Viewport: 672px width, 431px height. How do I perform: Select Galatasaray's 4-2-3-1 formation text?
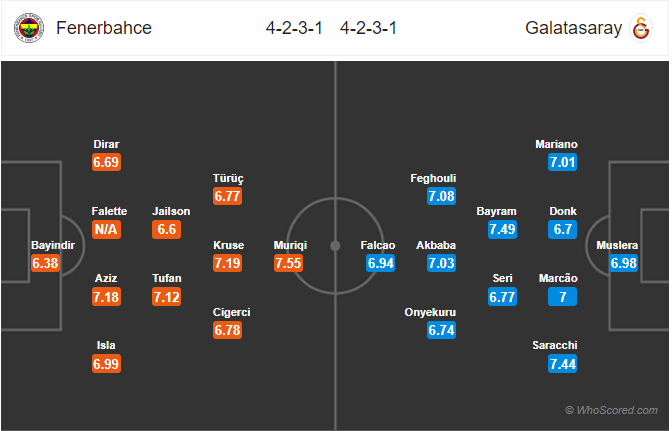[x=369, y=28]
